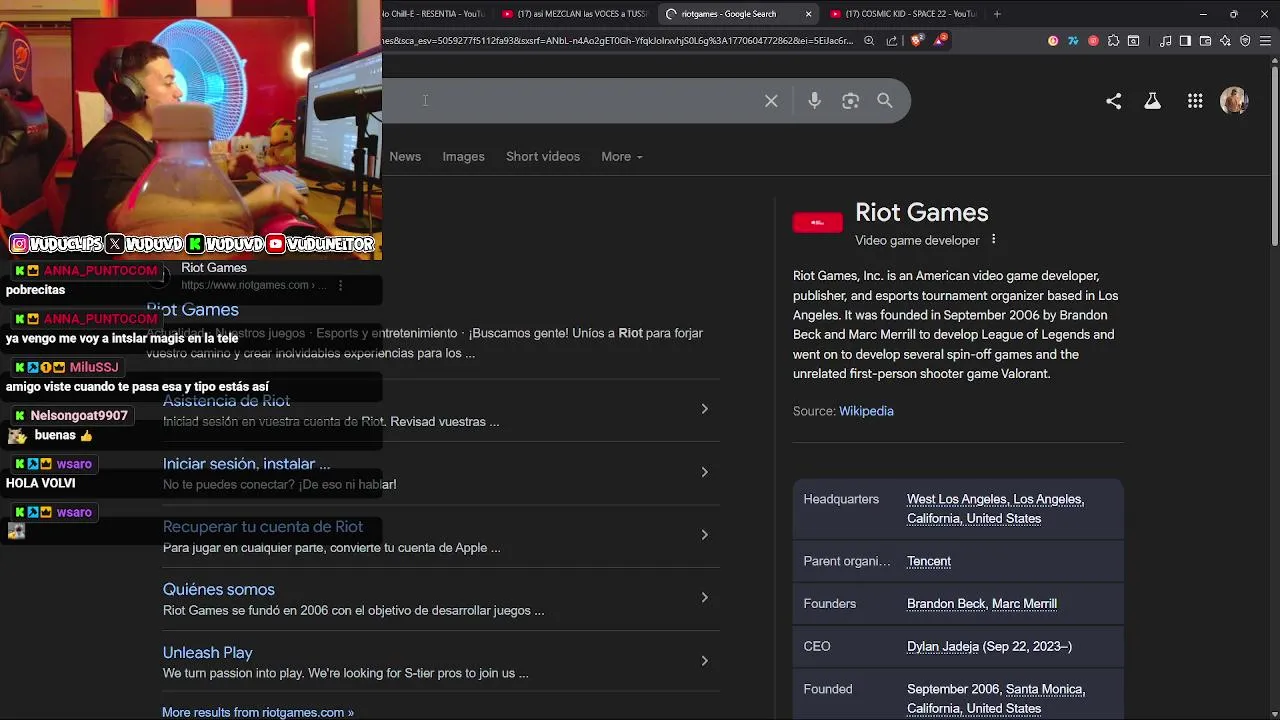Open the Google account profile avatar

click(1234, 101)
